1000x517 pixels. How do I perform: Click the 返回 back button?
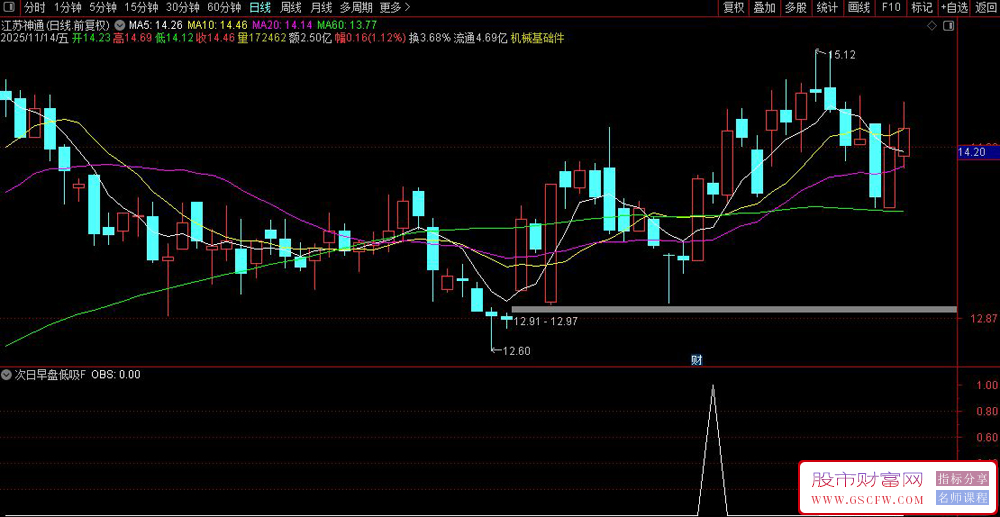click(985, 7)
